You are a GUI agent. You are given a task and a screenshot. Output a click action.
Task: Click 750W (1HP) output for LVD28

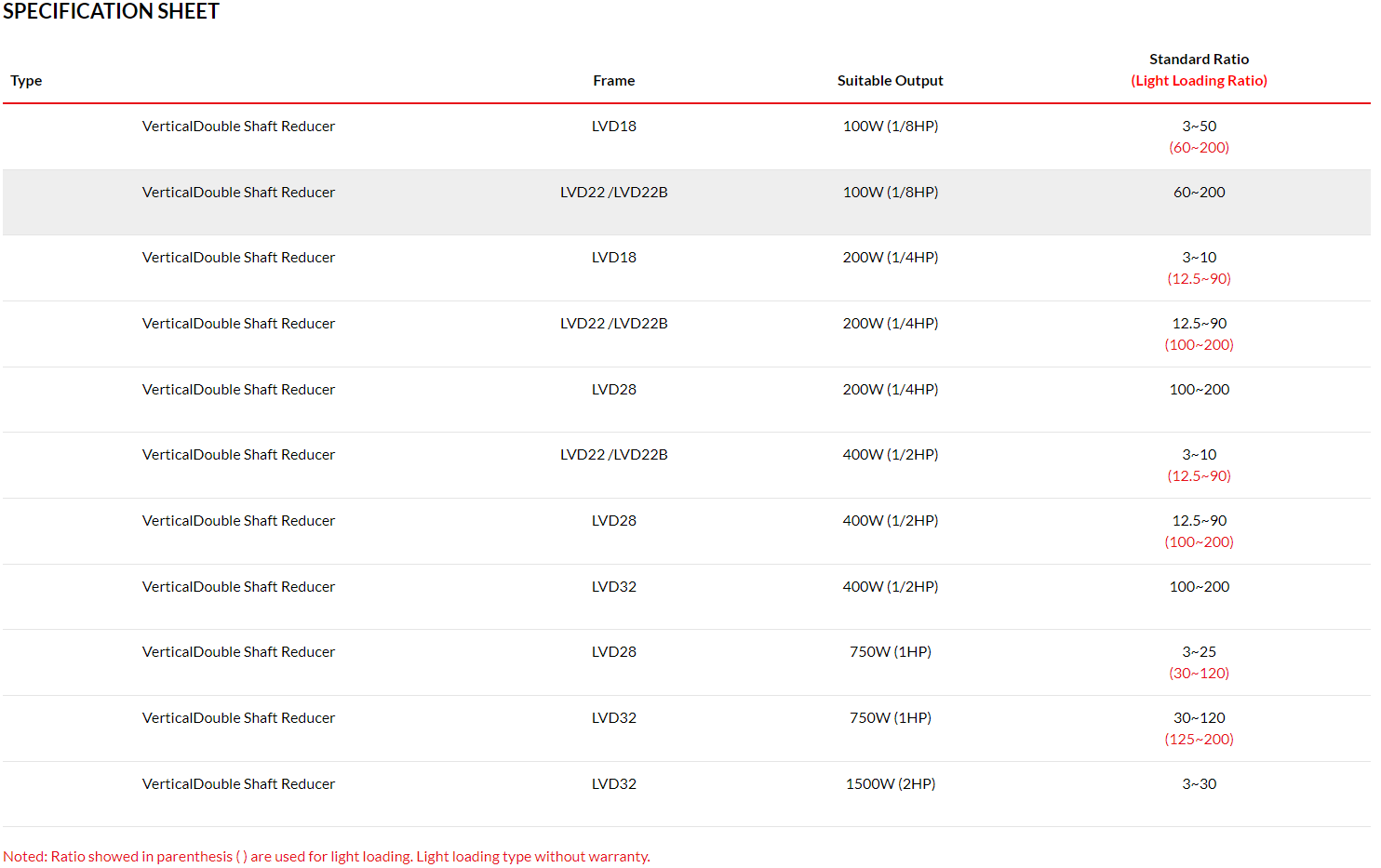[891, 652]
